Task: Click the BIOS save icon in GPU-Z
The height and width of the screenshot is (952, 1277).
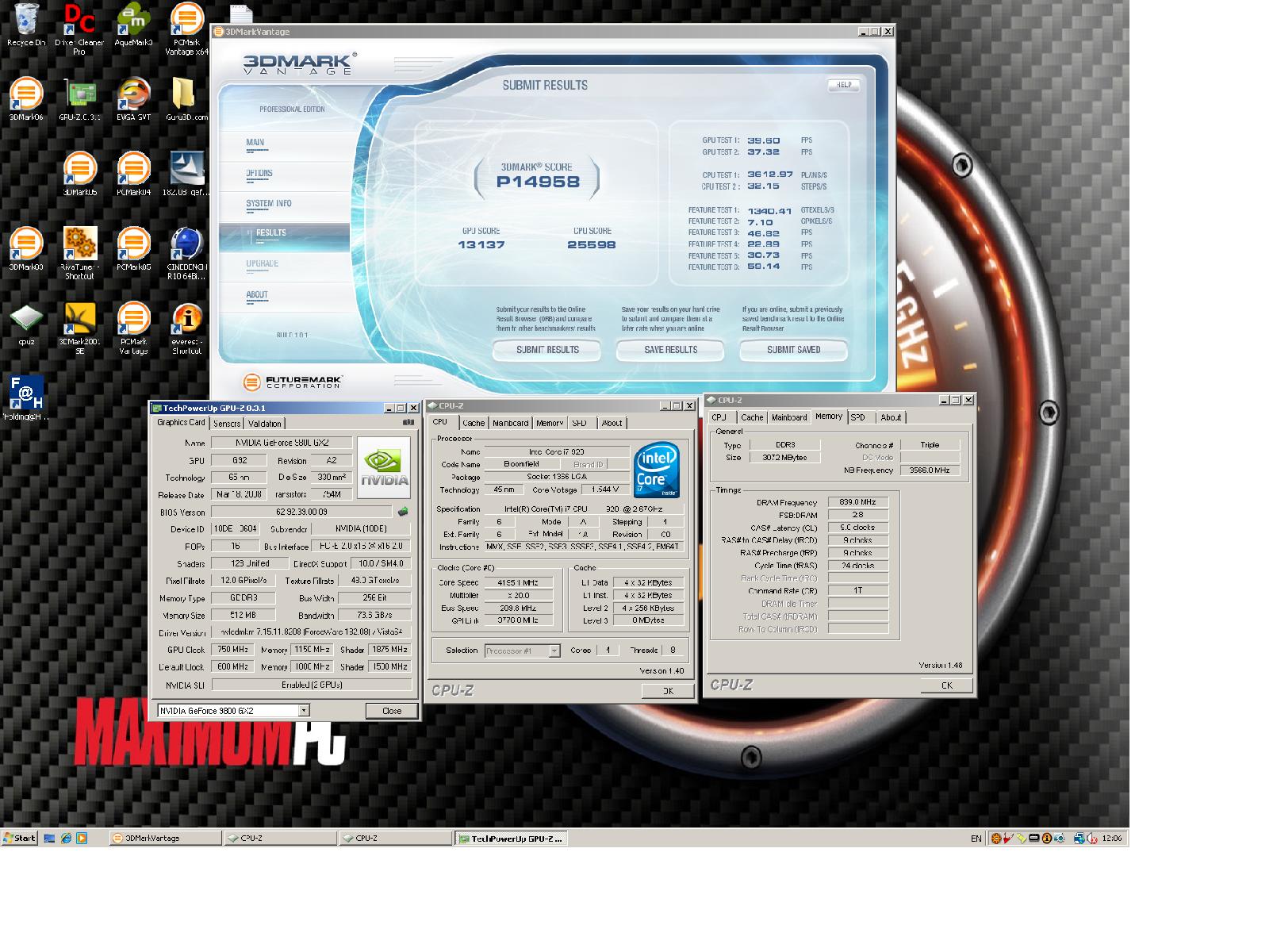Action: tap(403, 512)
